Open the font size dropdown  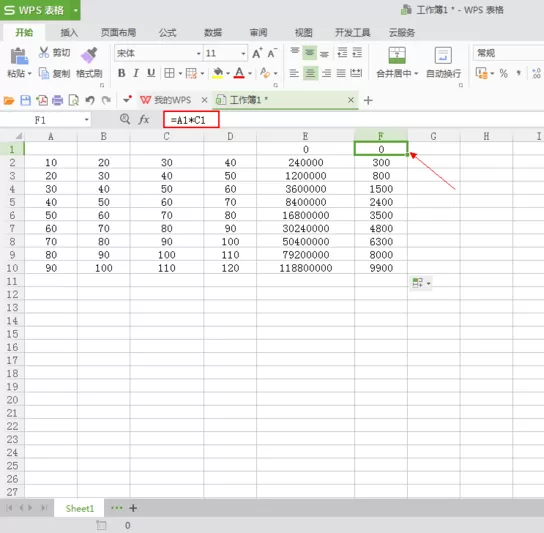(x=243, y=54)
